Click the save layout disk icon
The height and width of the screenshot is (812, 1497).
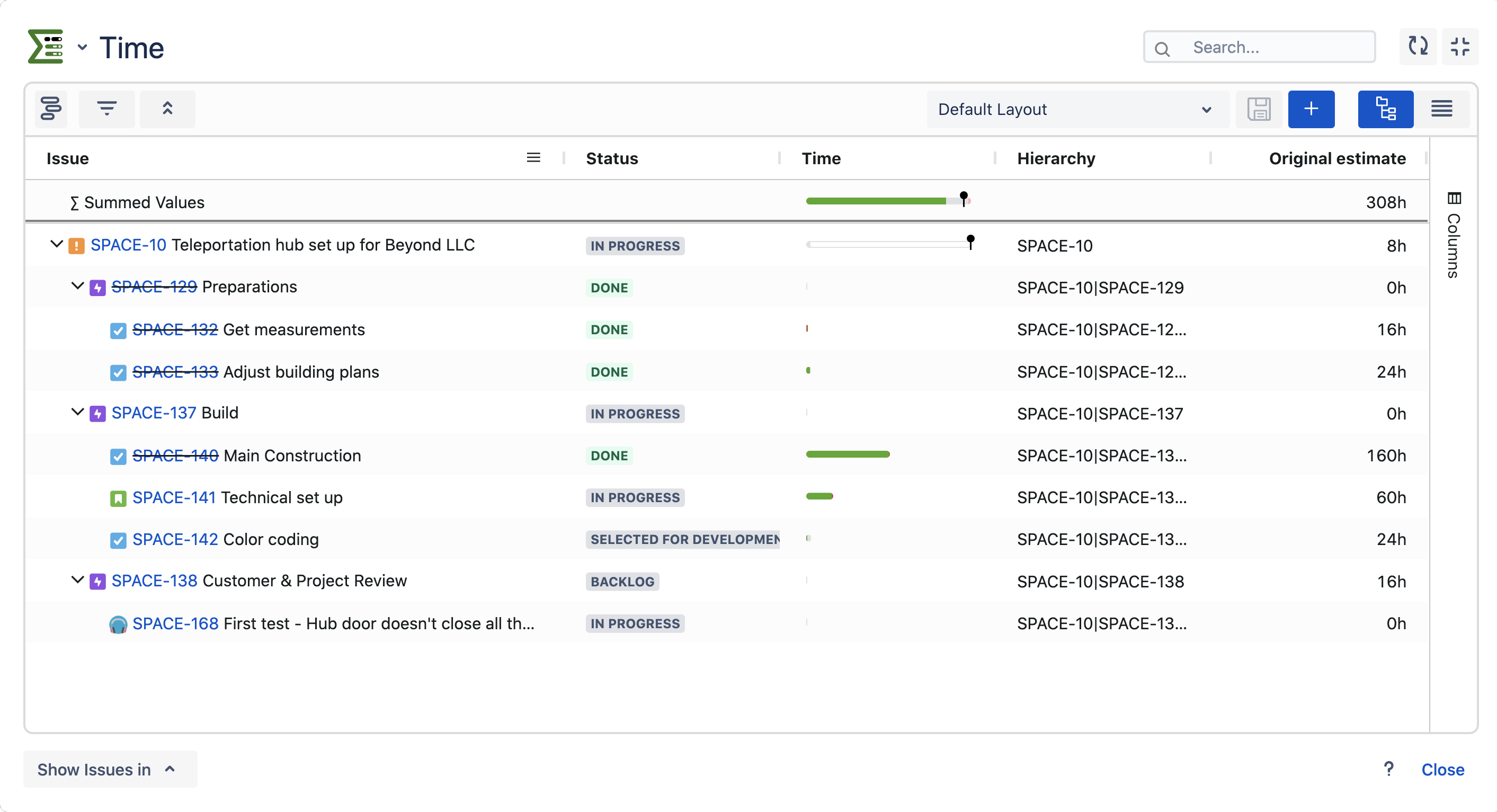pos(1258,109)
